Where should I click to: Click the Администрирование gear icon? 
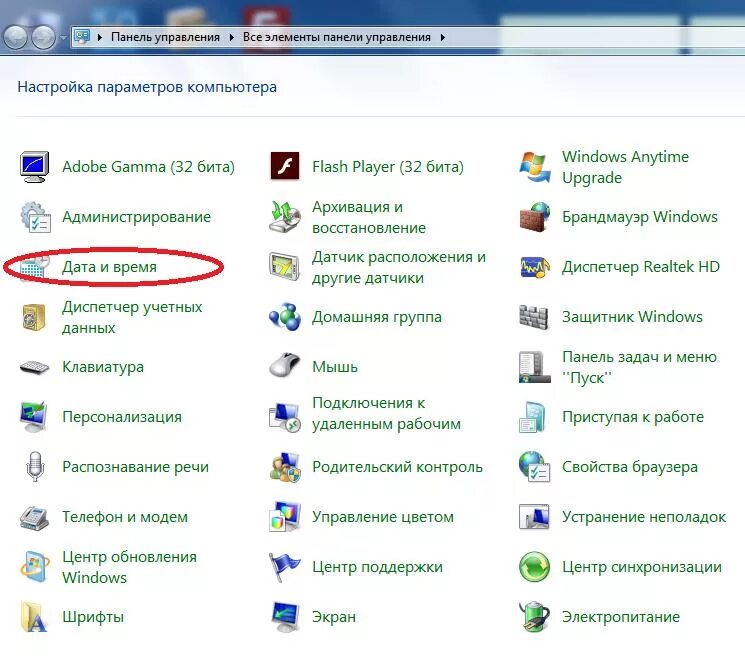coord(35,217)
